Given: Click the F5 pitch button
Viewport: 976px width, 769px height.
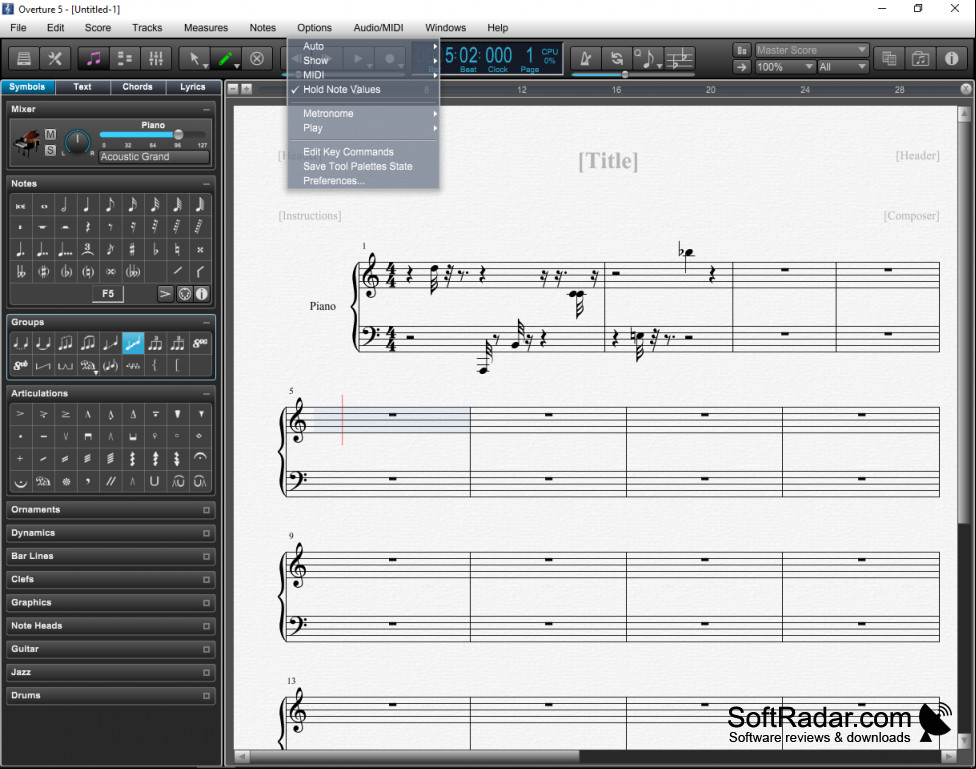Looking at the screenshot, I should click(x=108, y=294).
